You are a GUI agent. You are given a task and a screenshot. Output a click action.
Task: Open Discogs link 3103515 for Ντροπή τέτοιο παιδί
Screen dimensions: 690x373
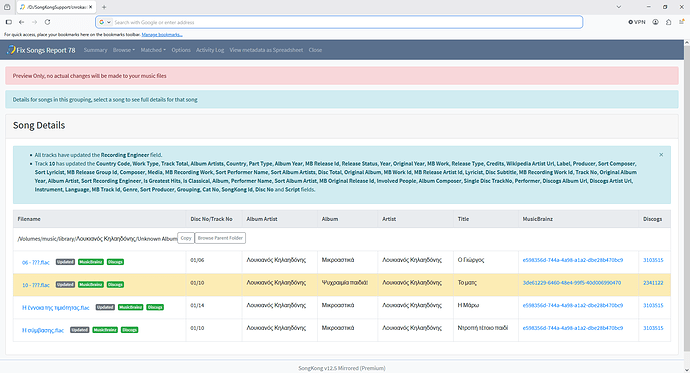click(653, 328)
